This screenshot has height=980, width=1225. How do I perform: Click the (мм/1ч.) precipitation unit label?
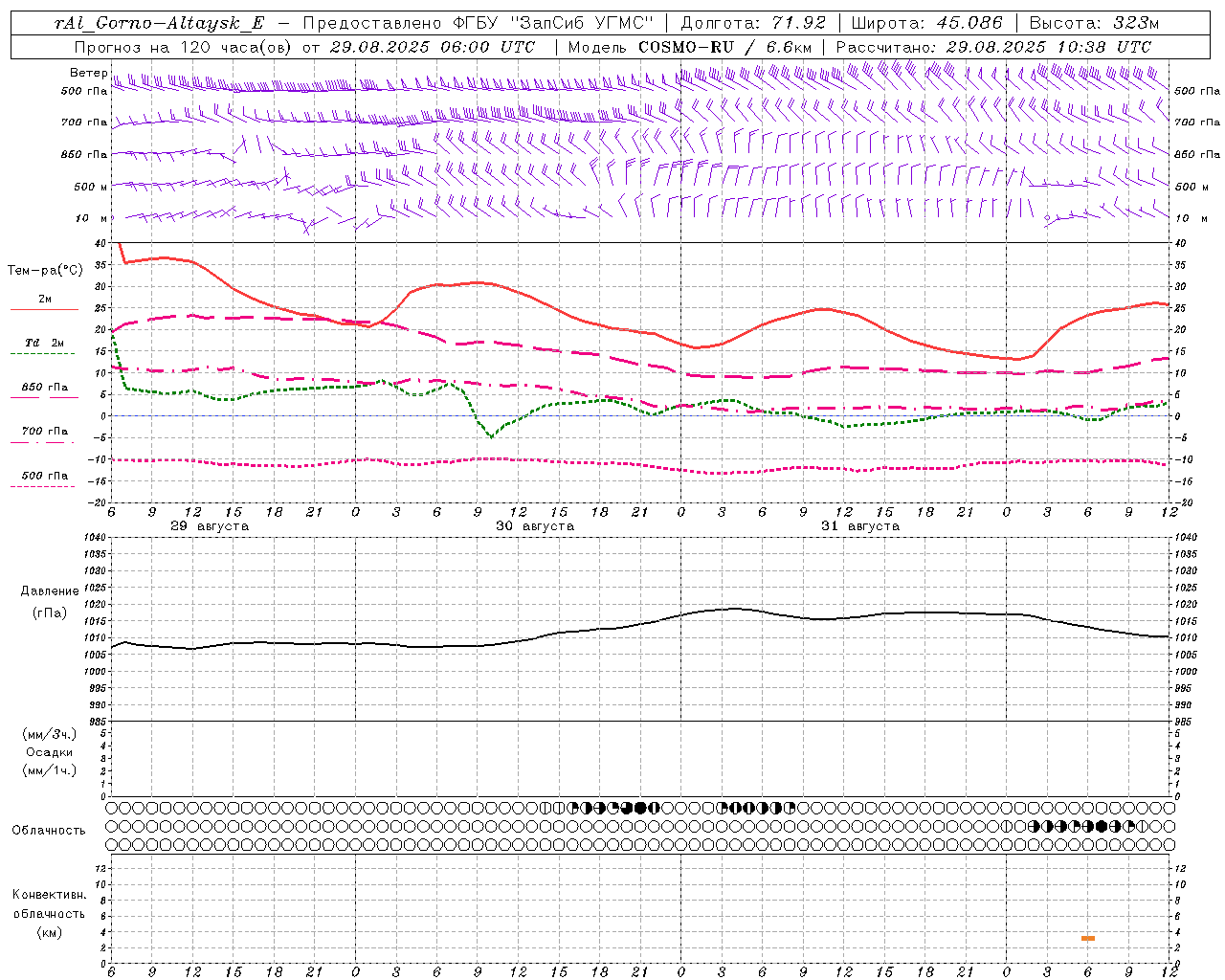[x=50, y=770]
